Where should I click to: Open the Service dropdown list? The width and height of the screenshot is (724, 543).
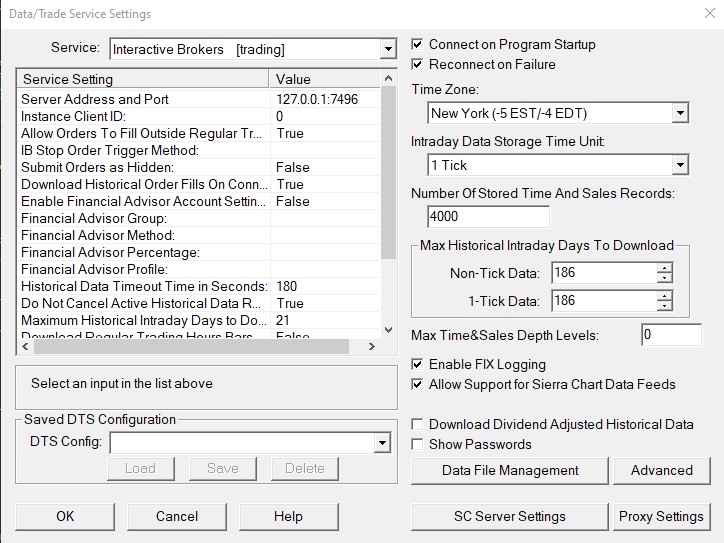pos(388,49)
